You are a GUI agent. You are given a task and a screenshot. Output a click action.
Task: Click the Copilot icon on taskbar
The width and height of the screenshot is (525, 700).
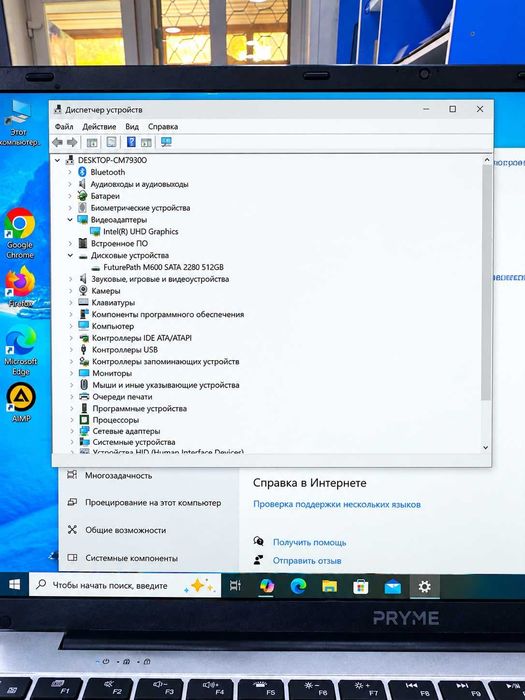click(x=267, y=586)
